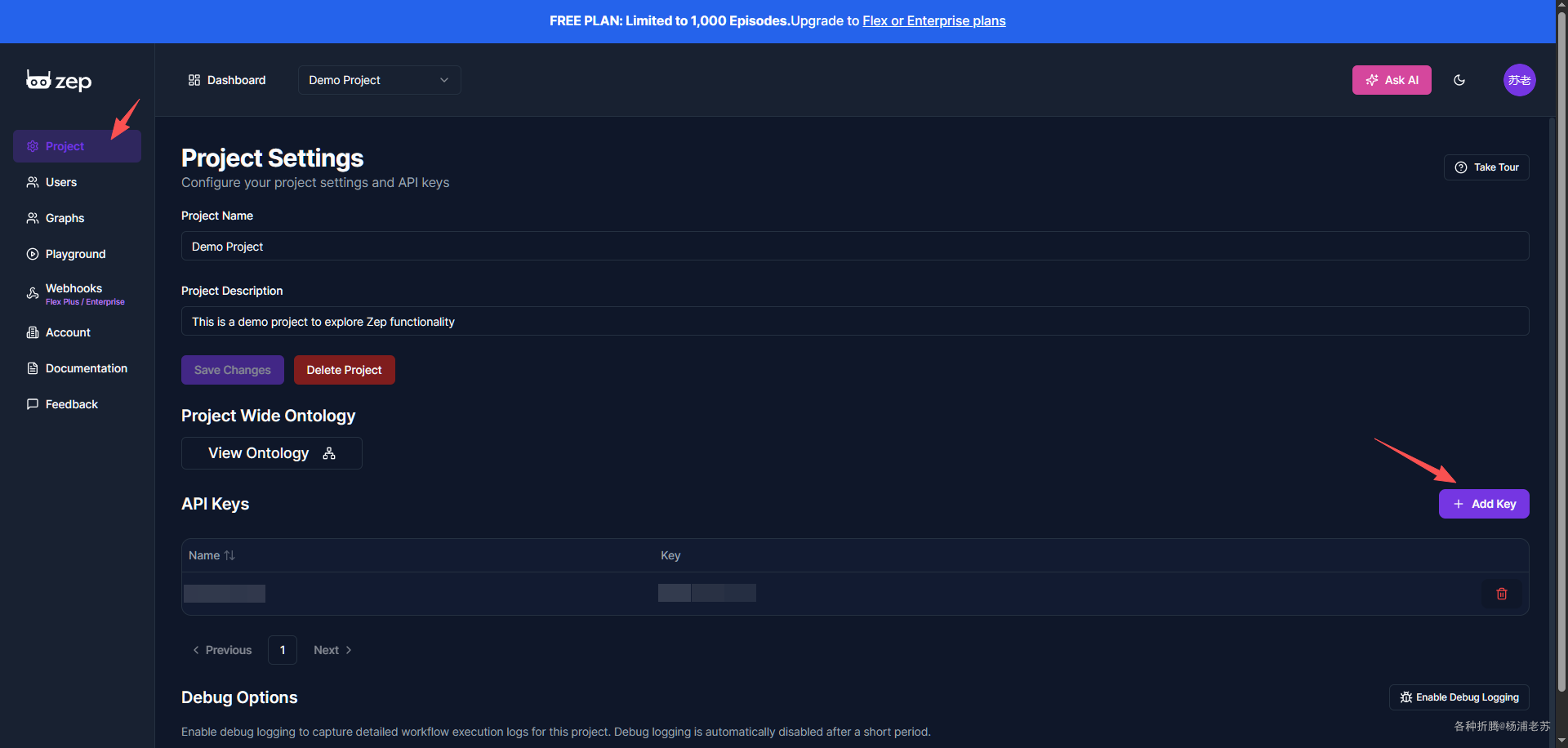The width and height of the screenshot is (1568, 748).
Task: Open the Account page
Action: click(77, 332)
